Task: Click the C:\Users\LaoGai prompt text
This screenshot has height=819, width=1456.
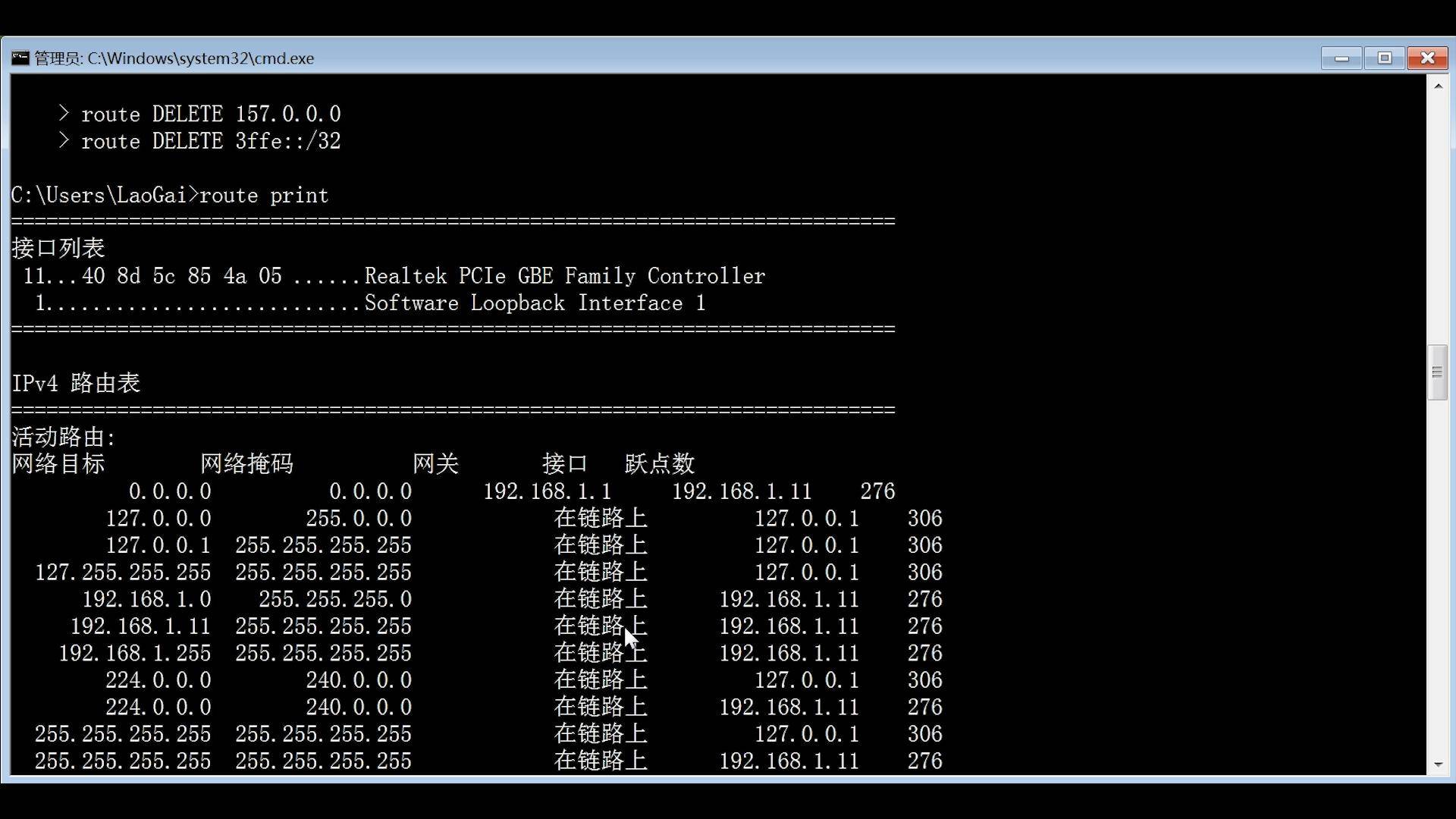Action: tap(105, 196)
